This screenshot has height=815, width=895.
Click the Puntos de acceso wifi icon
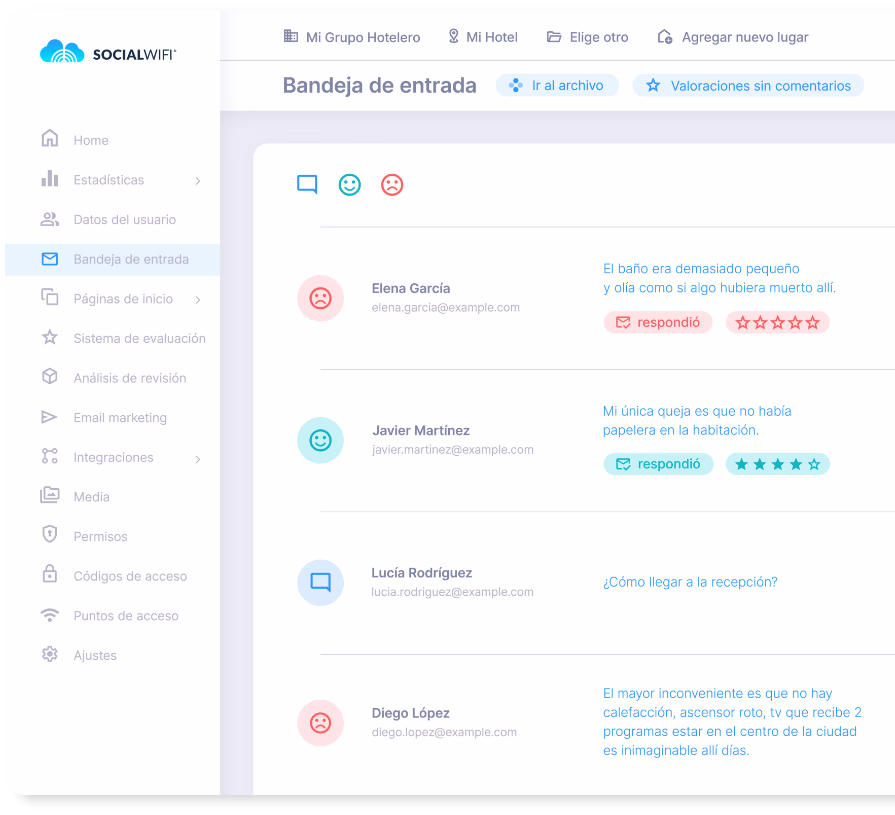point(50,615)
